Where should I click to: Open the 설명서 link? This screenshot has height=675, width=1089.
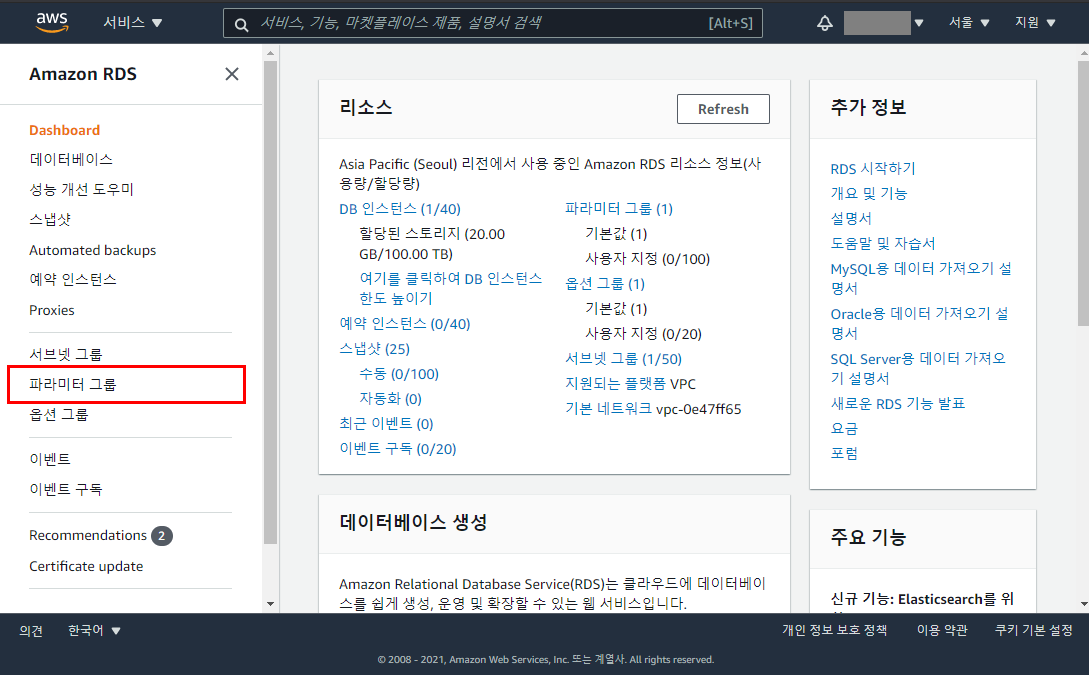pos(851,219)
